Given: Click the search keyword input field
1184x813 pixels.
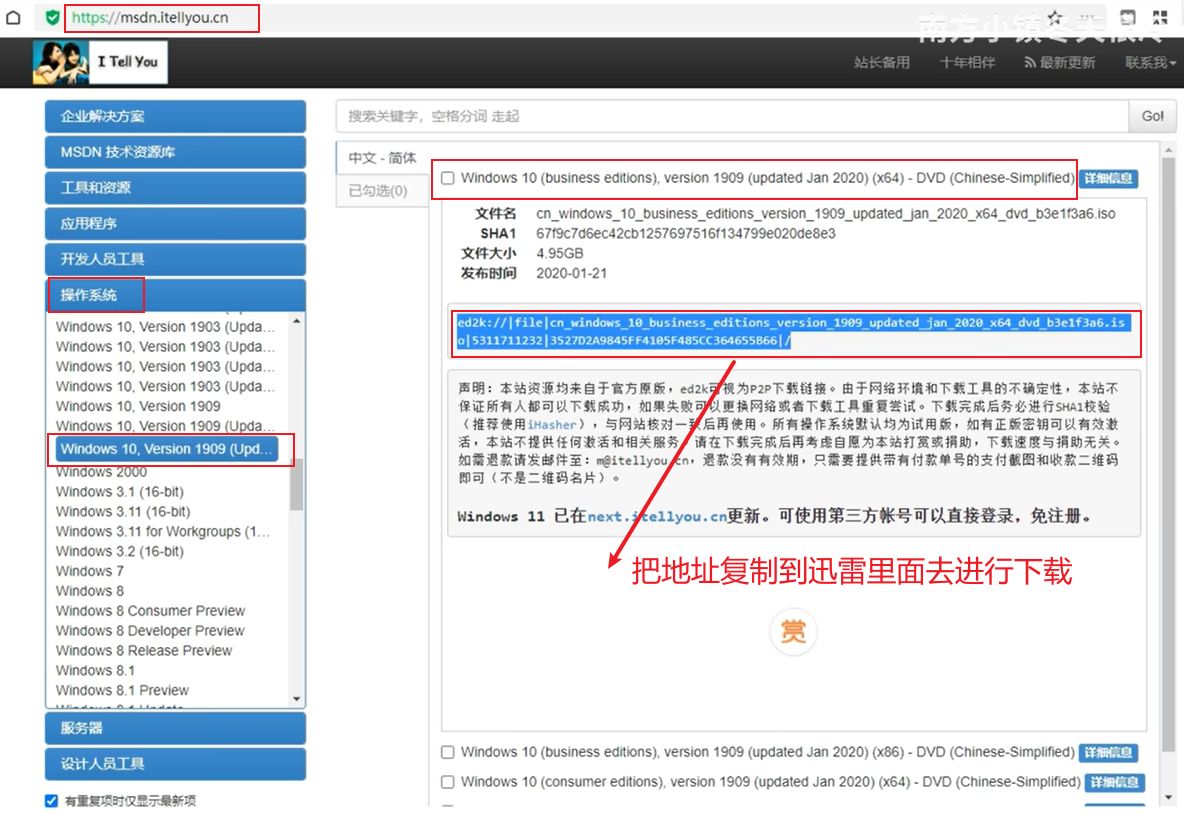Looking at the screenshot, I should point(732,116).
